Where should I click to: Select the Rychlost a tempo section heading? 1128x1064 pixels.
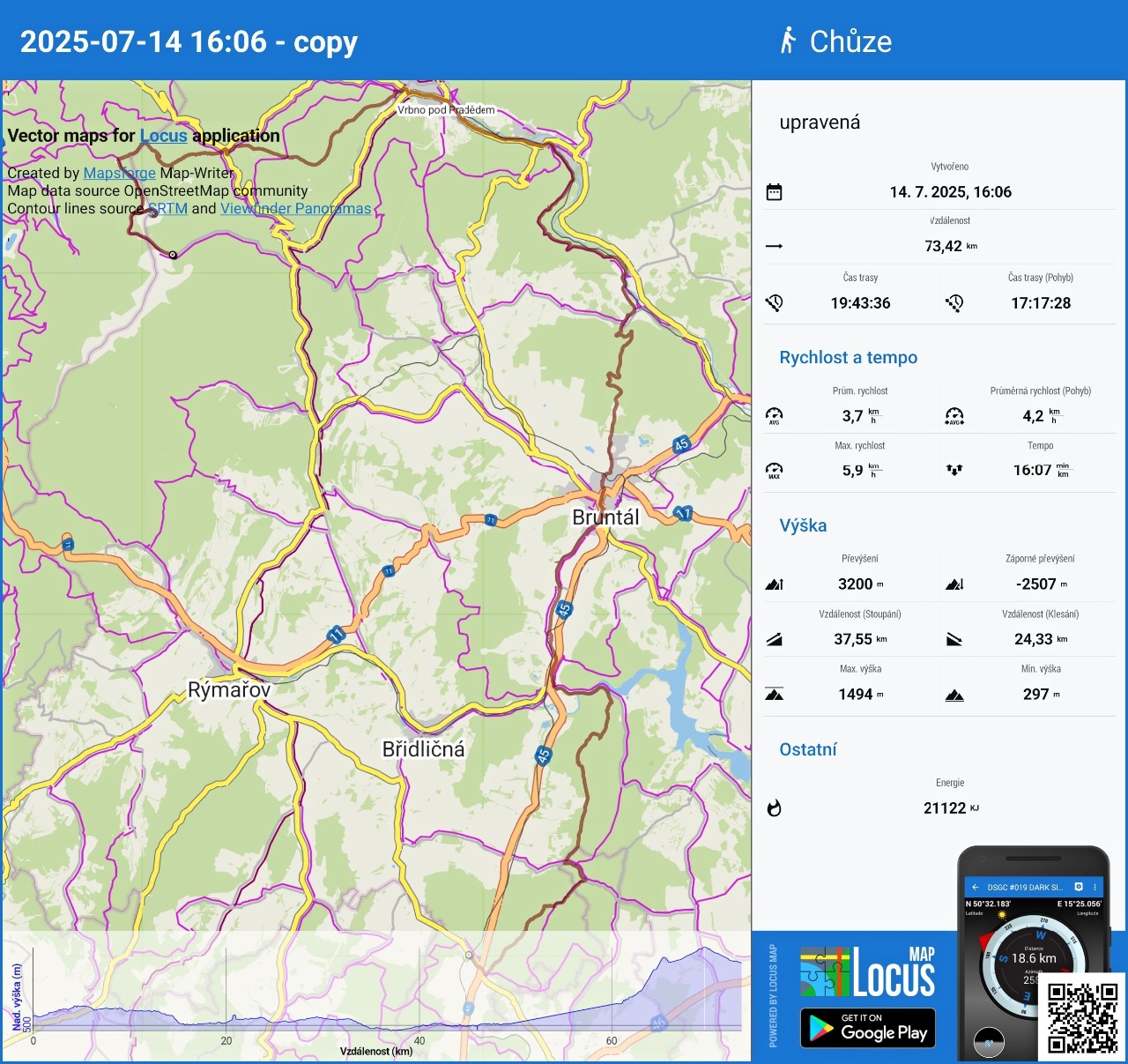pos(848,357)
